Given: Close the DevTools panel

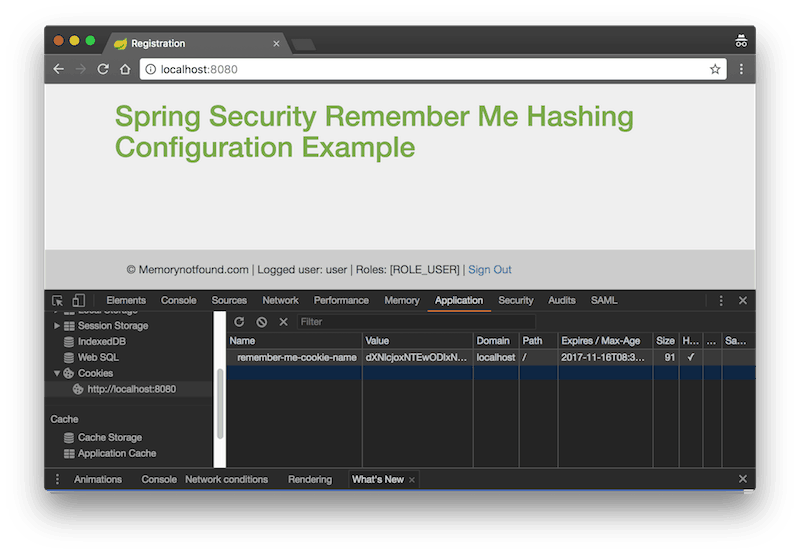Looking at the screenshot, I should coord(743,300).
